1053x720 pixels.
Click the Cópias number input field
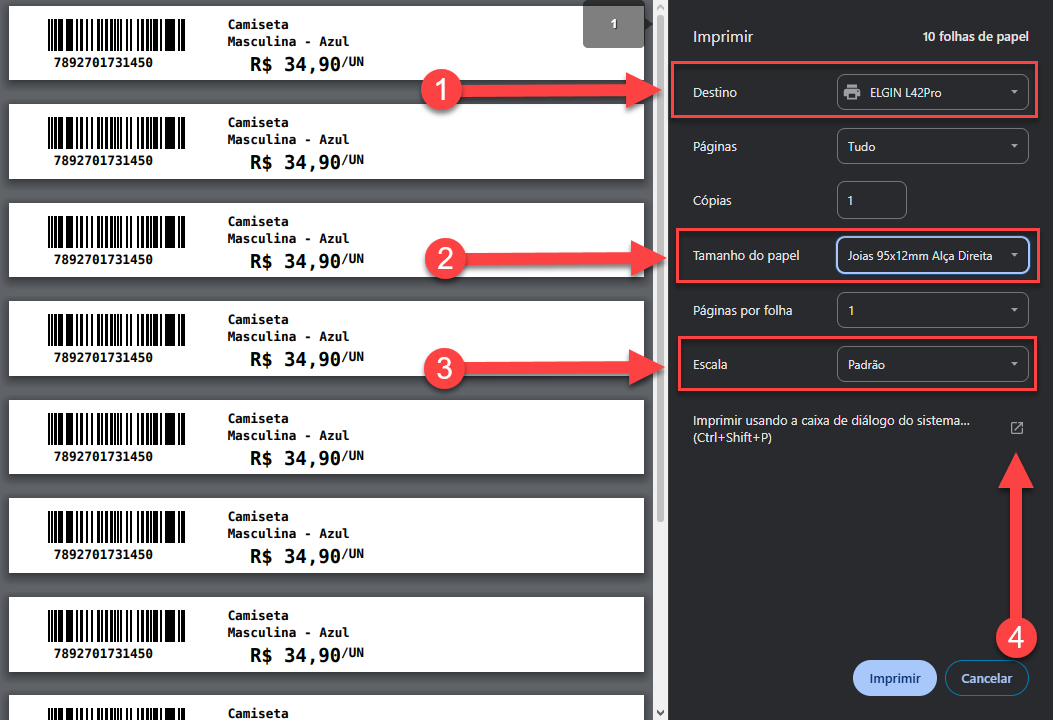click(x=872, y=200)
